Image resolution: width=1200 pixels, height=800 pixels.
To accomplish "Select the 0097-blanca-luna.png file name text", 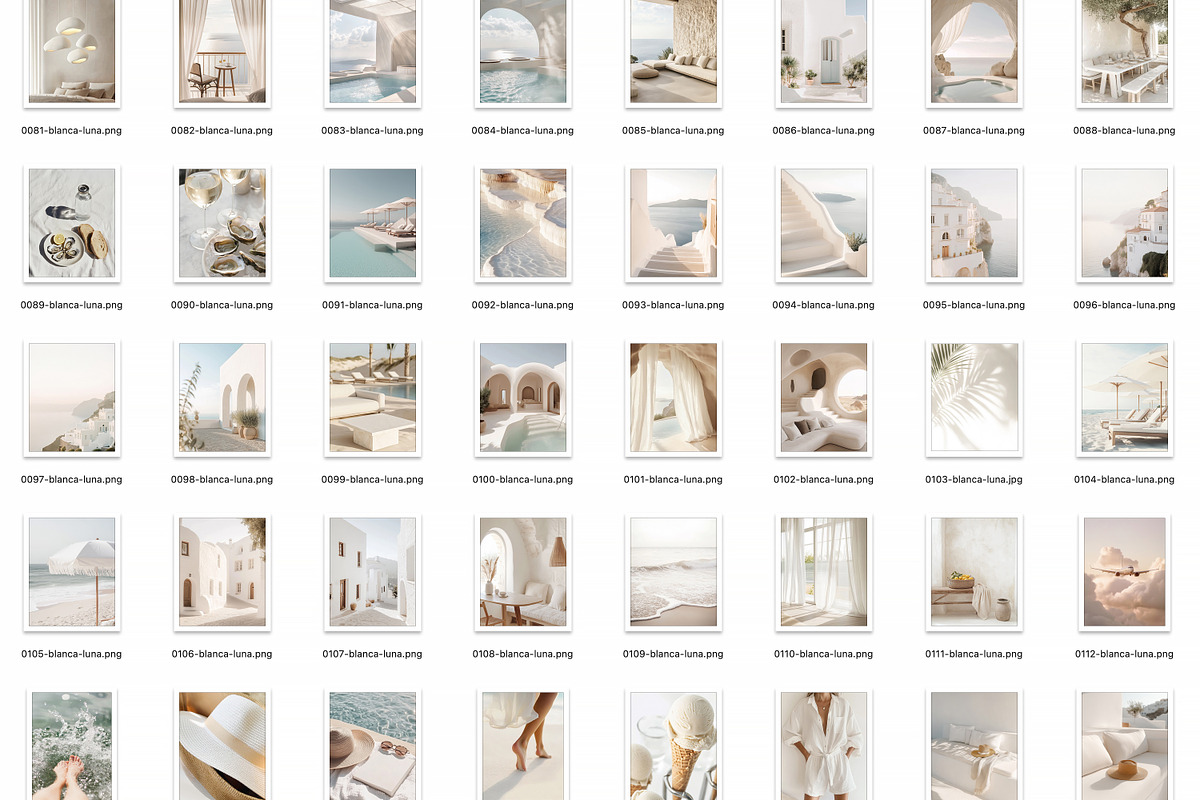I will (72, 480).
